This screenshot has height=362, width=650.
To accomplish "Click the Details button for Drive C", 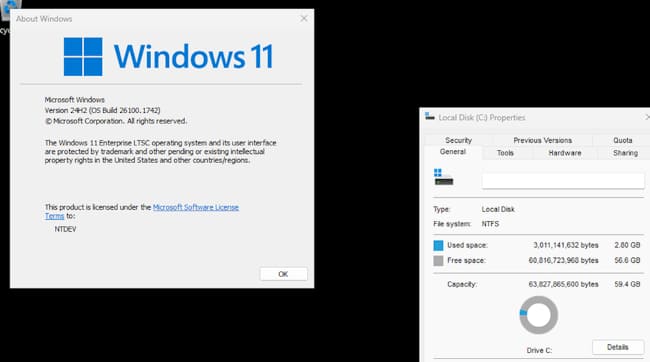I will coord(618,347).
